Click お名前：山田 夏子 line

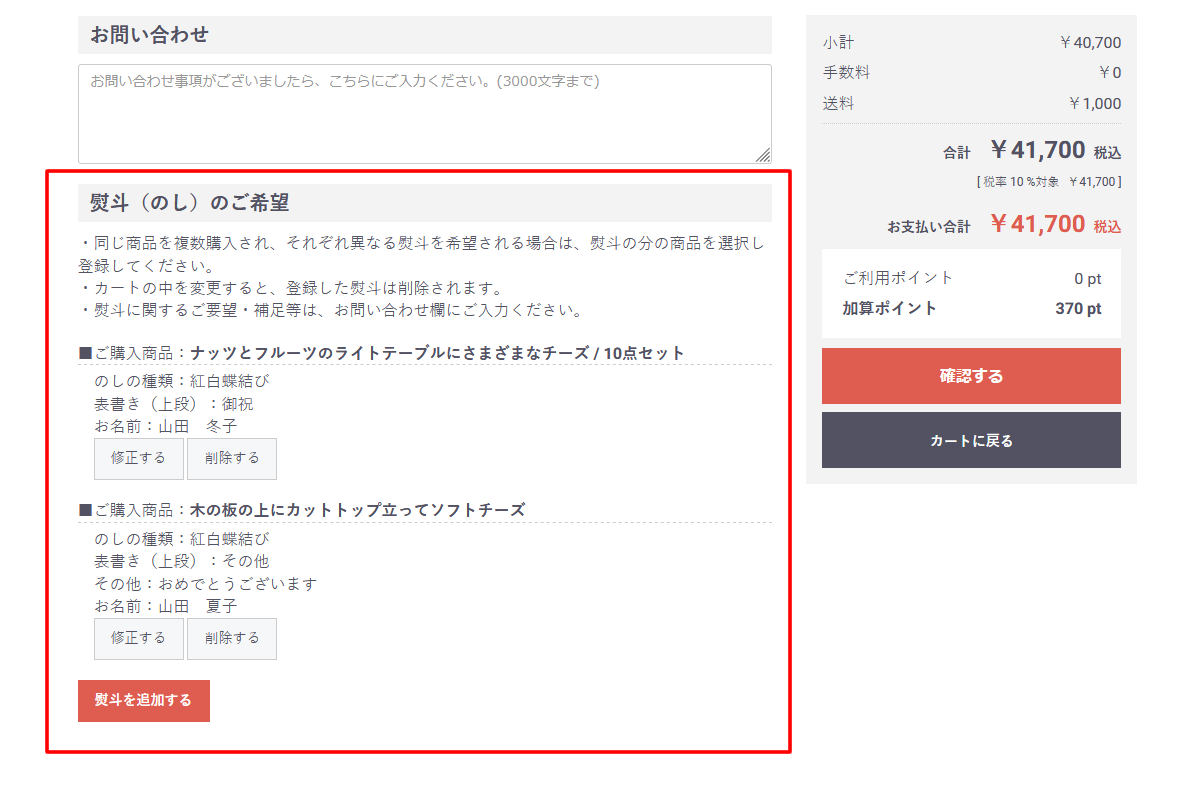[166, 607]
